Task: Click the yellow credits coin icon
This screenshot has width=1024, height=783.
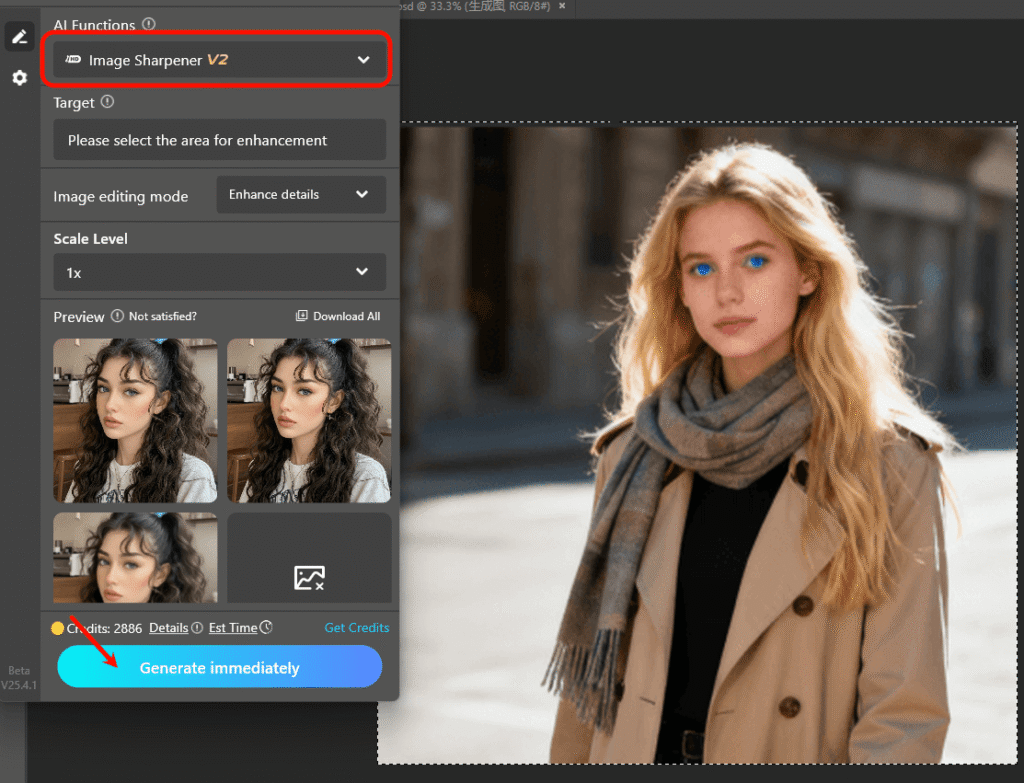Action: 58,628
